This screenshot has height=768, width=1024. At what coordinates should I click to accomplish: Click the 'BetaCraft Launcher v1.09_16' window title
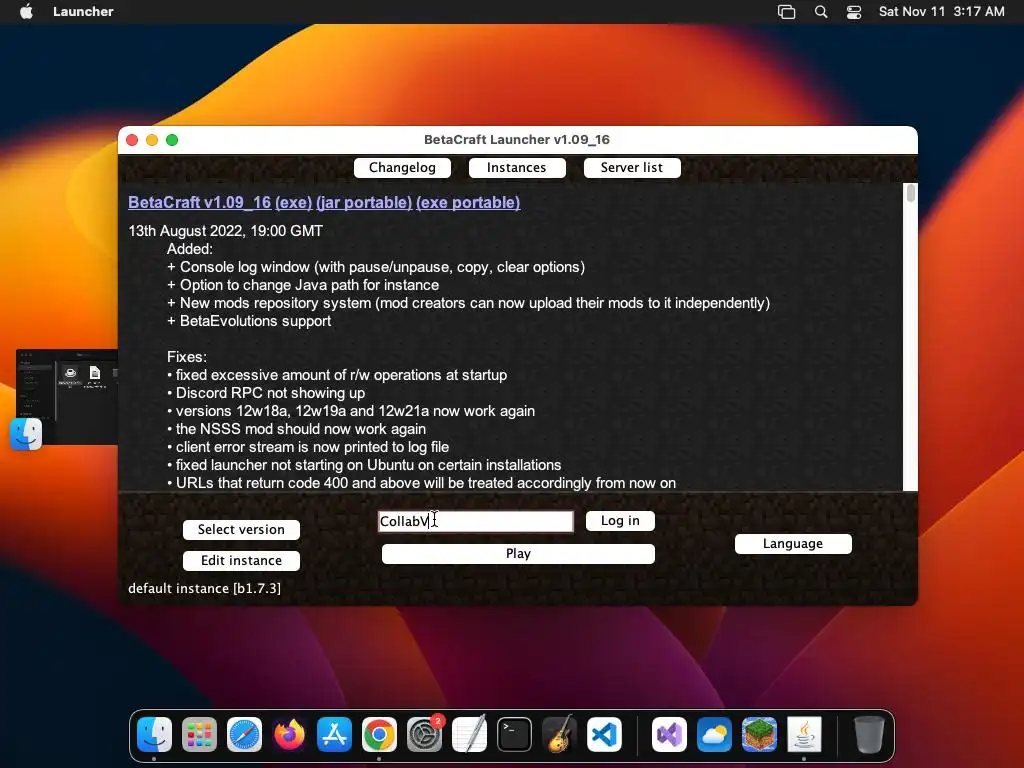(517, 140)
